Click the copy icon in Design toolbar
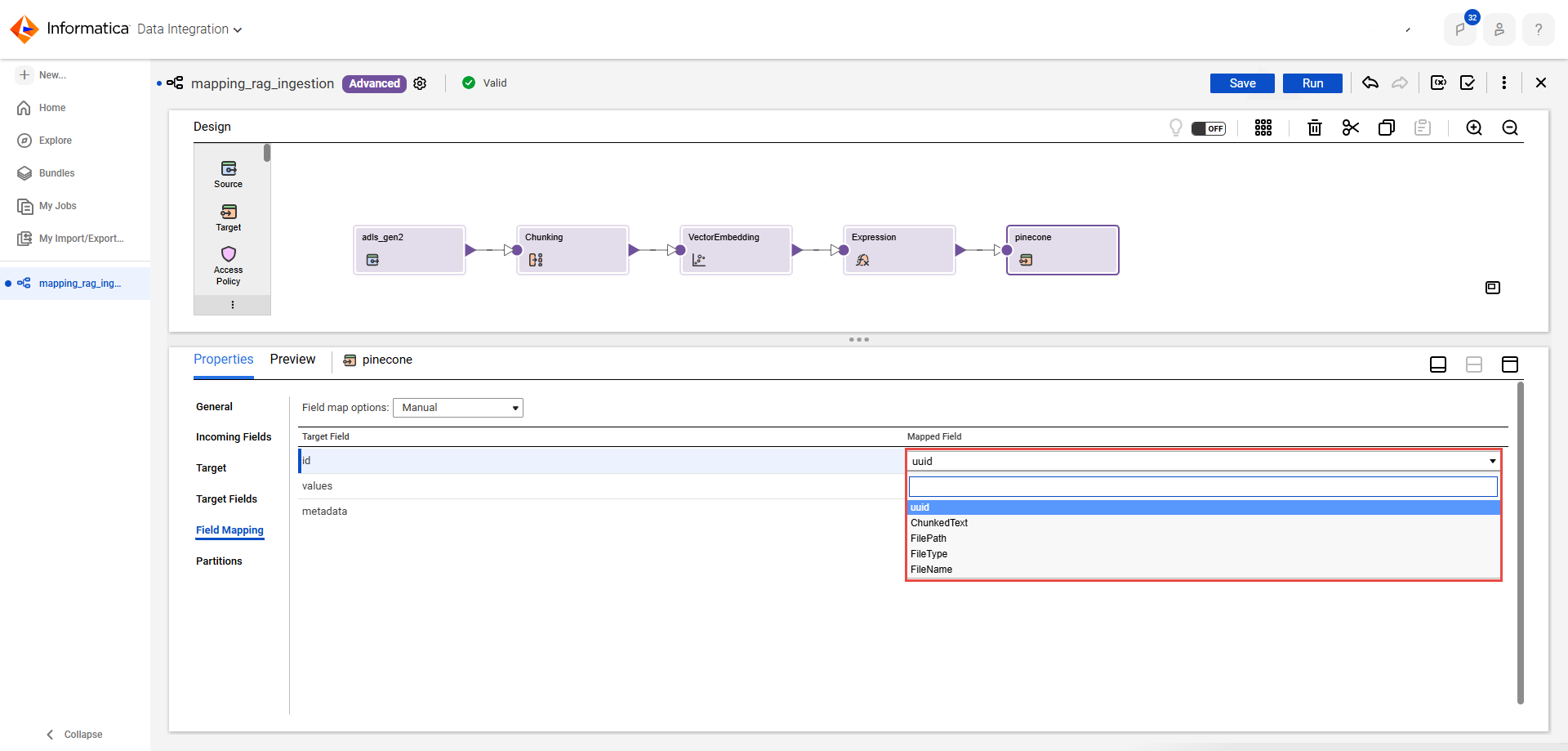Image resolution: width=1568 pixels, height=751 pixels. [1387, 127]
